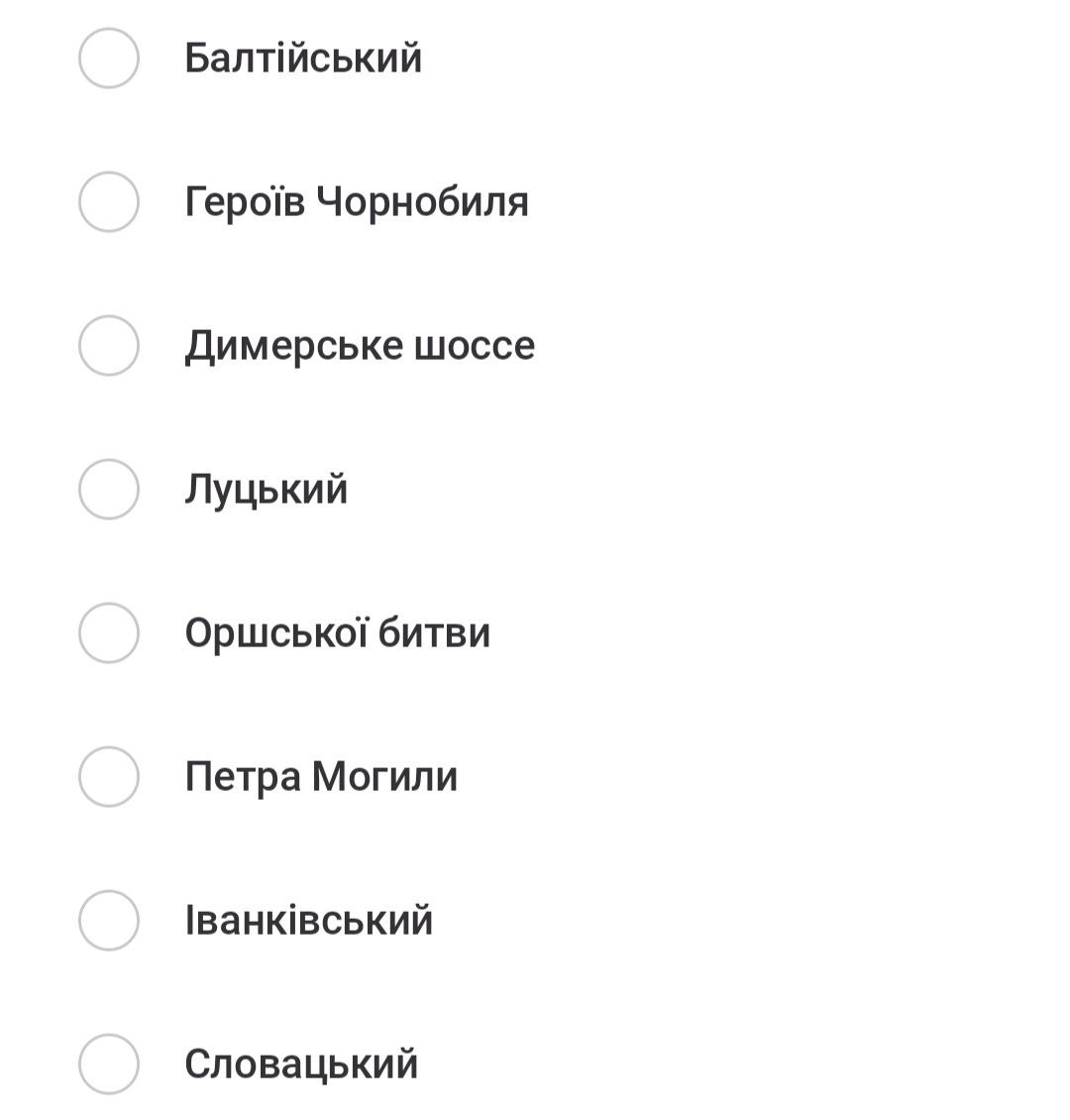Select the Оршської битви radio button

coord(108,633)
